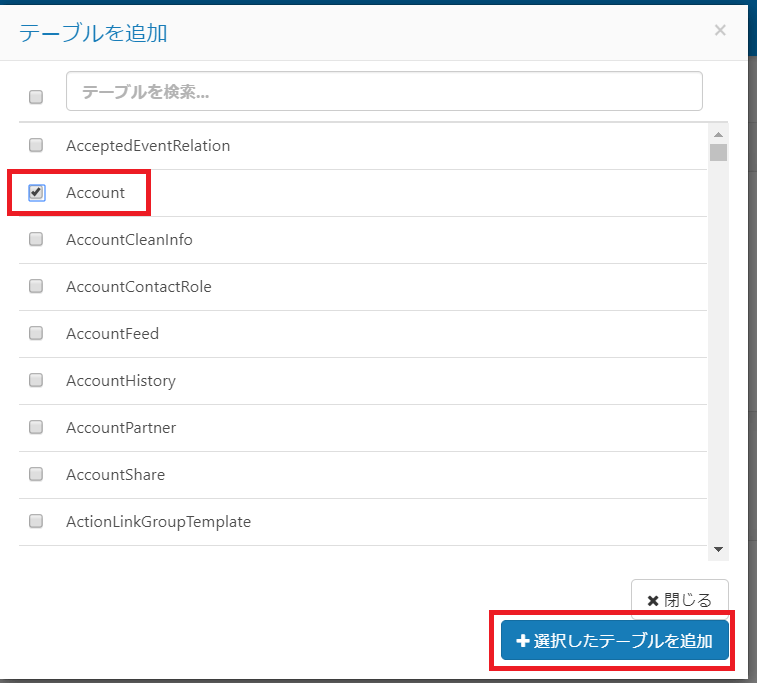This screenshot has height=683, width=757.
Task: Select the ActionLinkGroupTemplate table name
Action: [x=158, y=522]
